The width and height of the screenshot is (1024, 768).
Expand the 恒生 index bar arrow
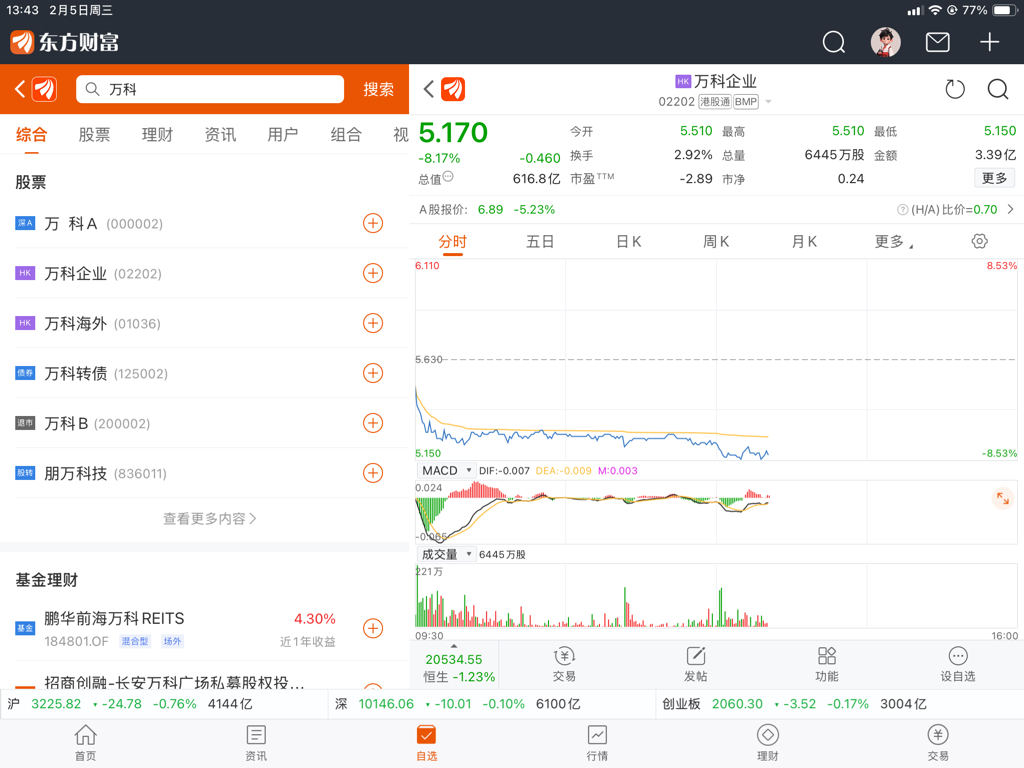pyautogui.click(x=454, y=646)
